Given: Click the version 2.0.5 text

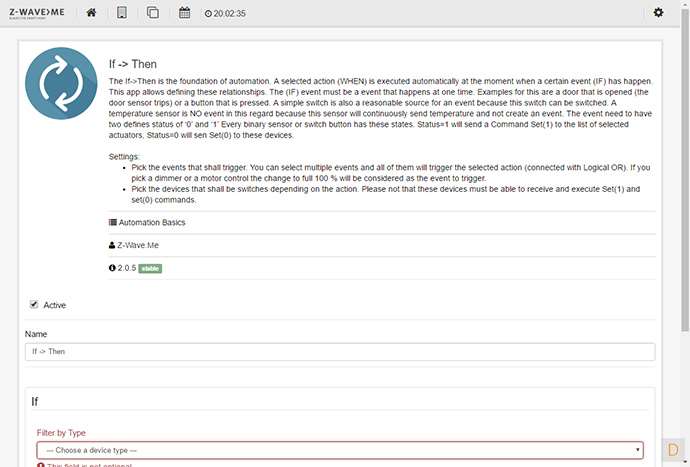Looking at the screenshot, I should pyautogui.click(x=127, y=268).
